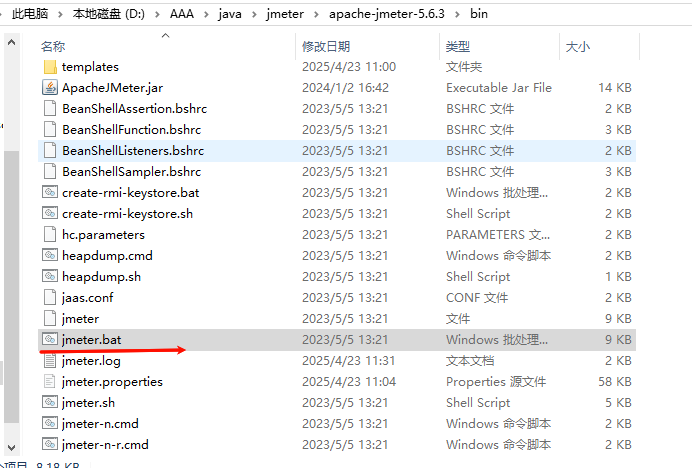Click the jmeter.log text document icon

tap(50, 361)
